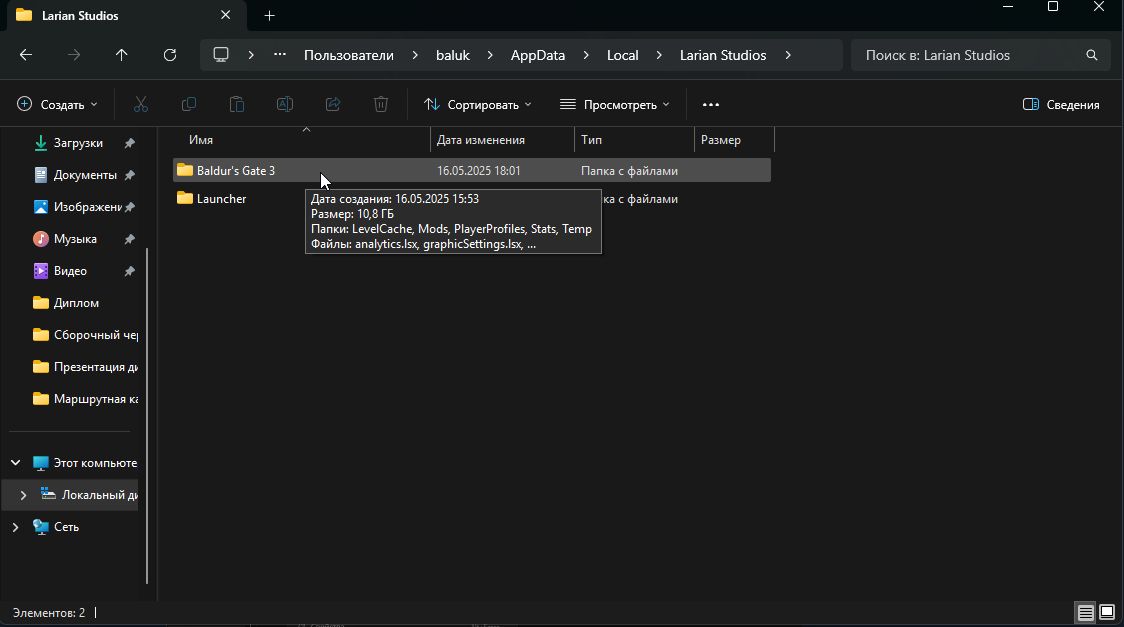Unpin Загрузки using its pin icon
Image resolution: width=1124 pixels, height=627 pixels.
(129, 143)
